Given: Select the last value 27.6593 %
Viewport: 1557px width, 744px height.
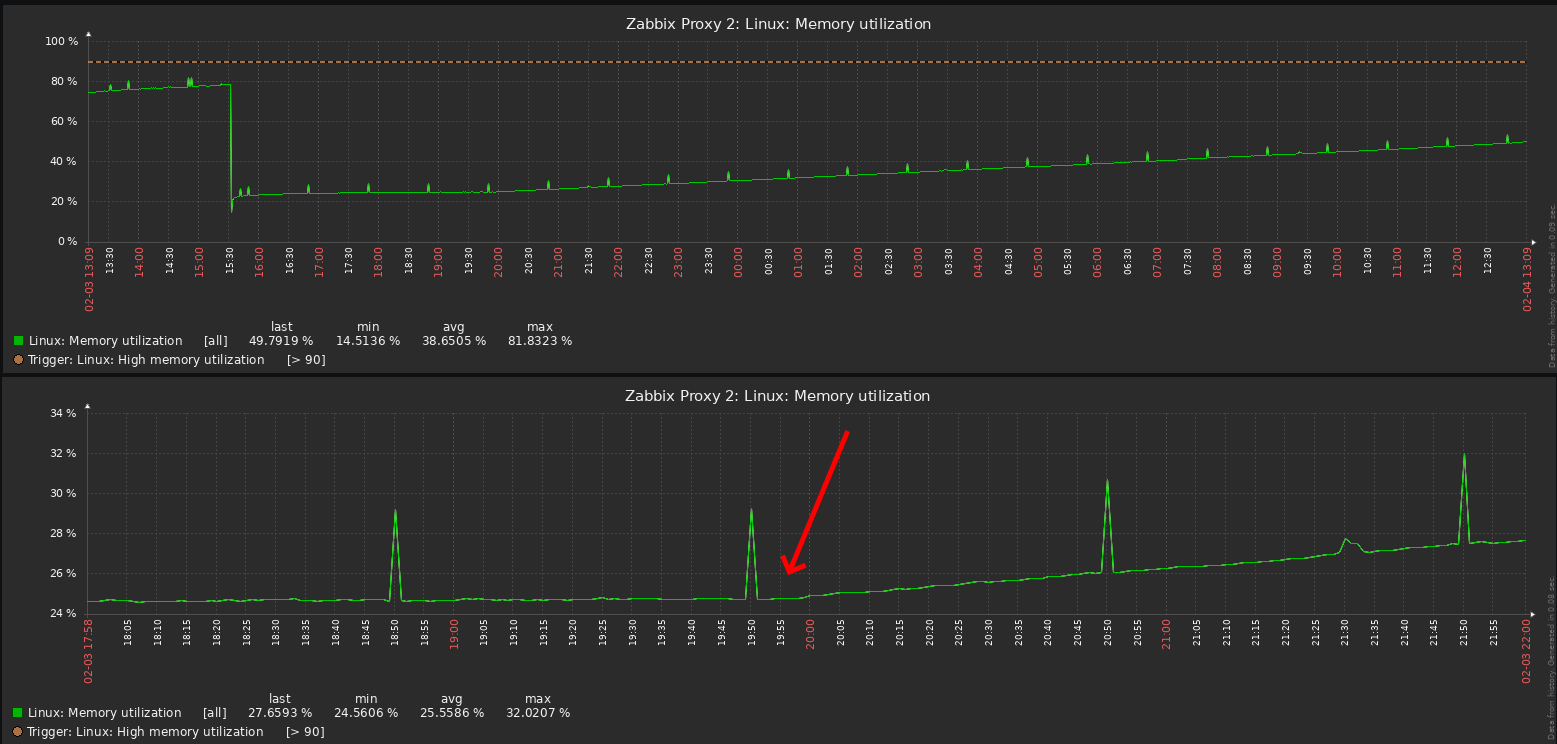Looking at the screenshot, I should pos(280,713).
